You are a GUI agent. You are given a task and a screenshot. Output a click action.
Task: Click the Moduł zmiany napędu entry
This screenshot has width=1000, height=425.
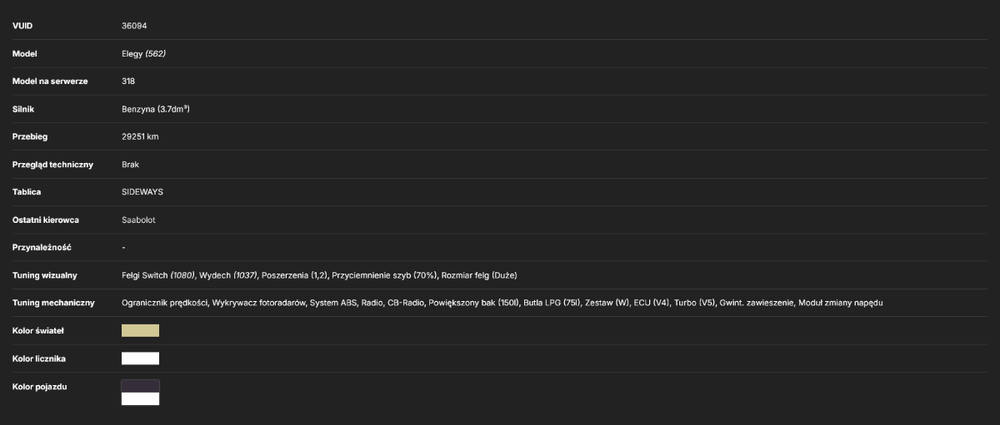click(x=841, y=303)
